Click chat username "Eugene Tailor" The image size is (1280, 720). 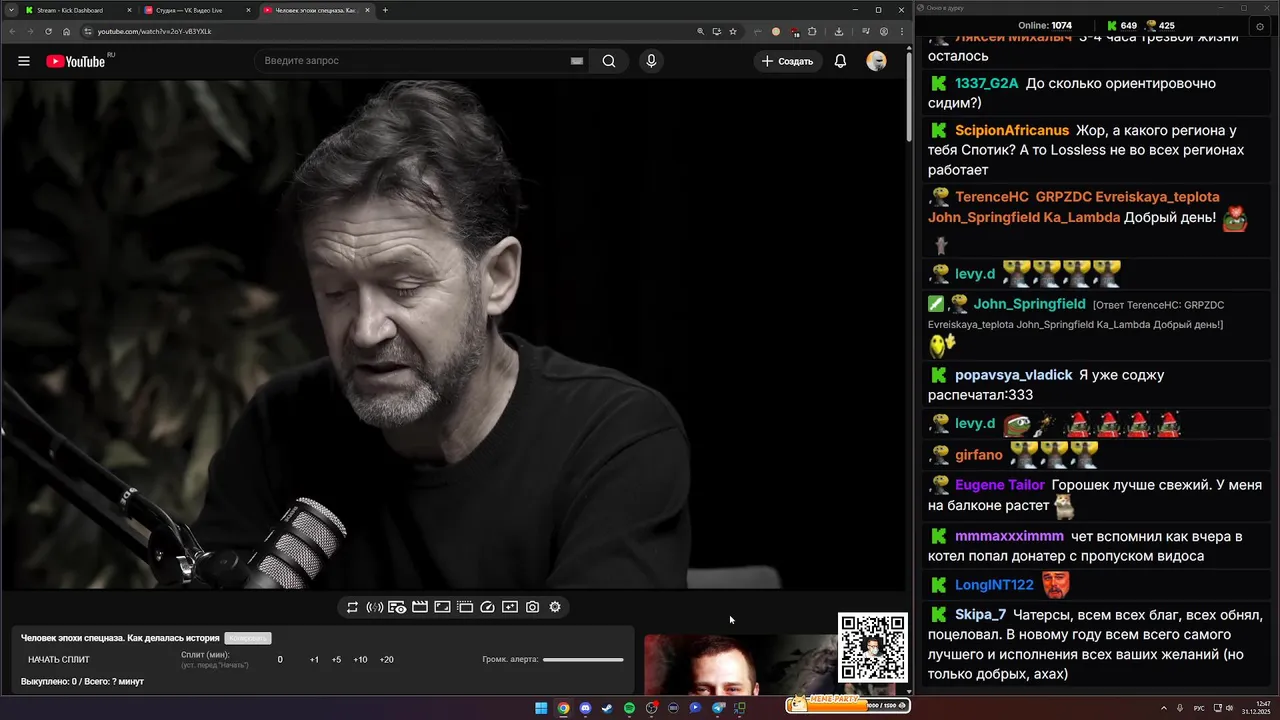click(x=1000, y=485)
